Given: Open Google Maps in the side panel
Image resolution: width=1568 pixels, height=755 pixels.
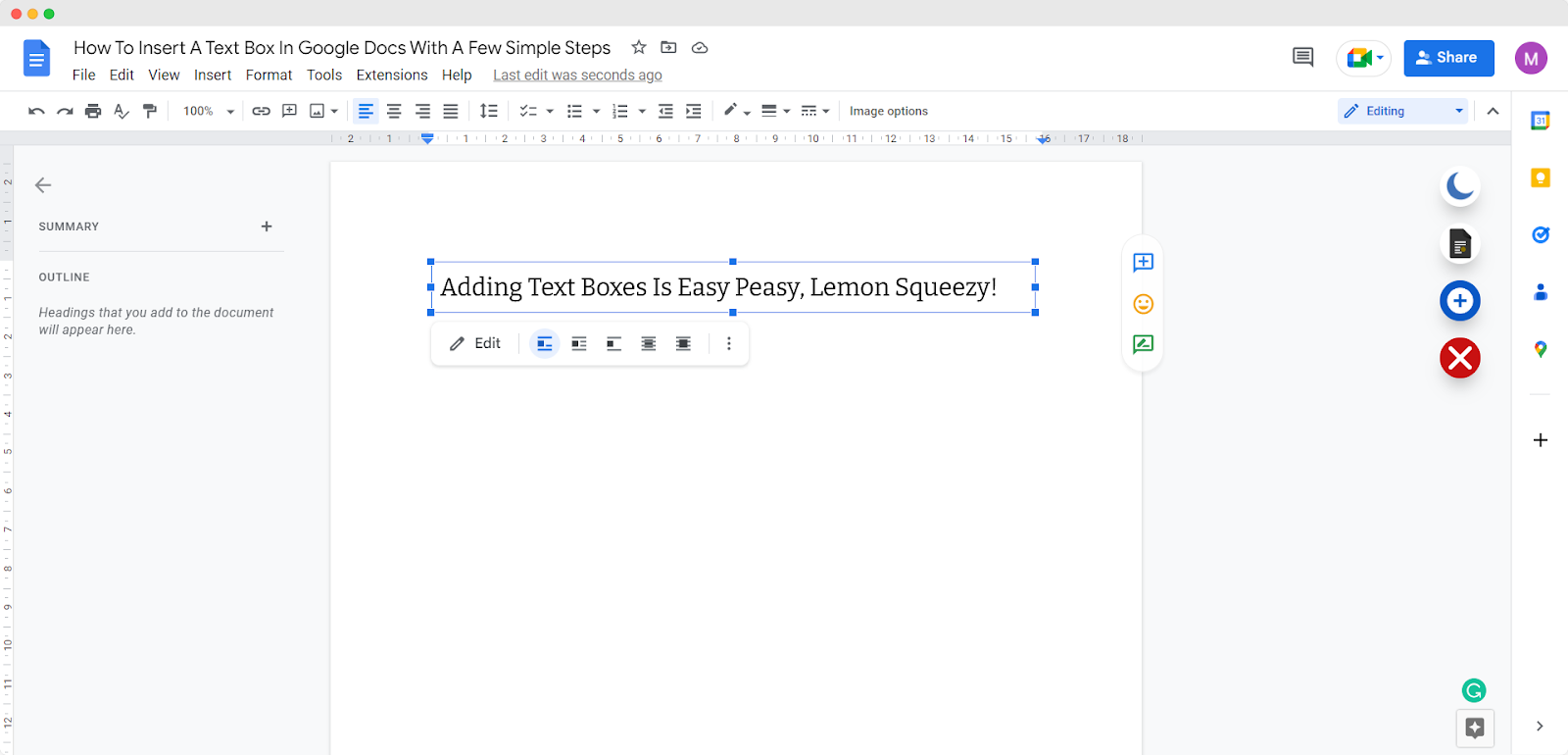Looking at the screenshot, I should tap(1541, 349).
